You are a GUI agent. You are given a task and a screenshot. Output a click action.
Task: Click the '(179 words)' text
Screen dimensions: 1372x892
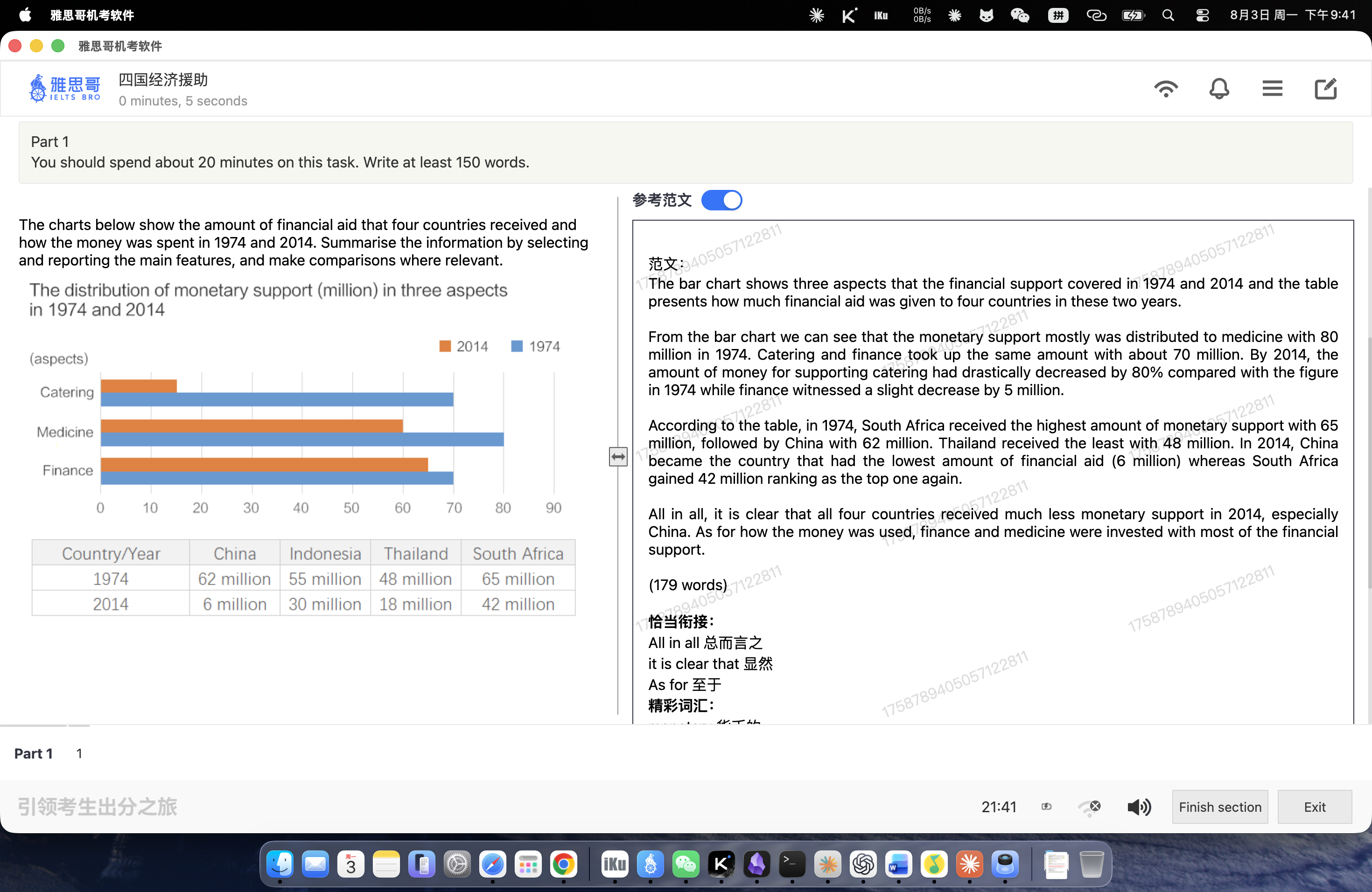pos(687,585)
